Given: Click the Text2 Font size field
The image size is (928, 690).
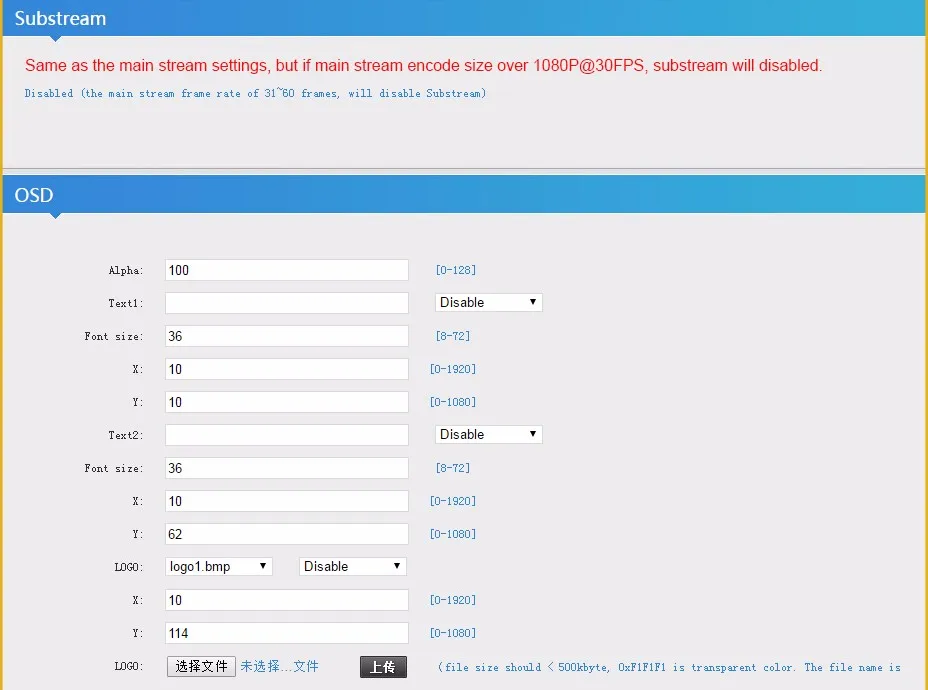Looking at the screenshot, I should [x=286, y=468].
